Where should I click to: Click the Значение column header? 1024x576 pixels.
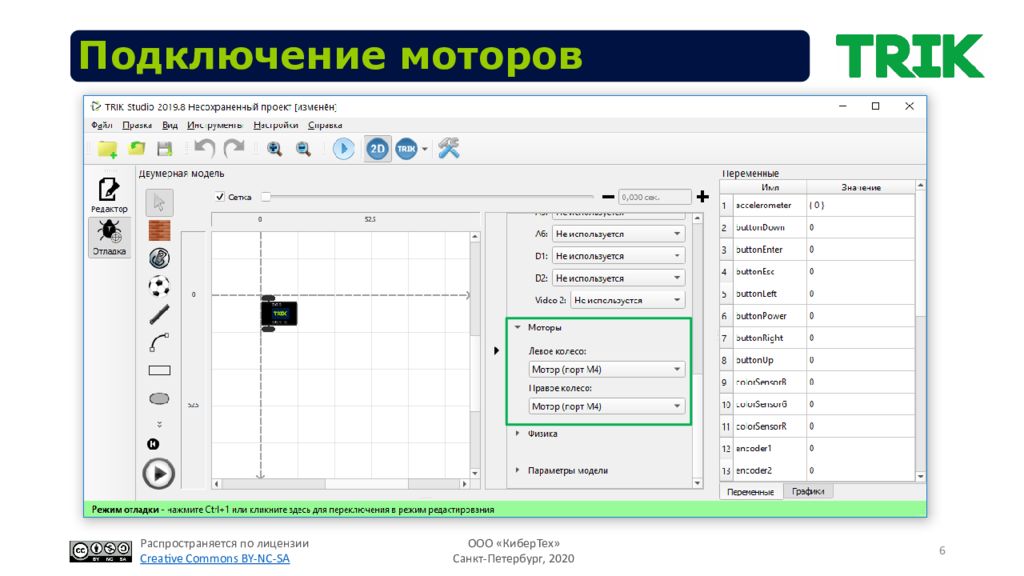coord(861,187)
